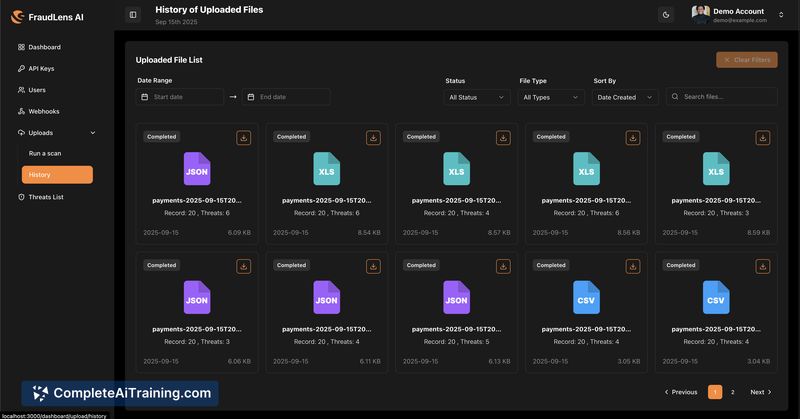This screenshot has width=800, height=419.
Task: Open the All Status dropdown
Action: coord(477,97)
